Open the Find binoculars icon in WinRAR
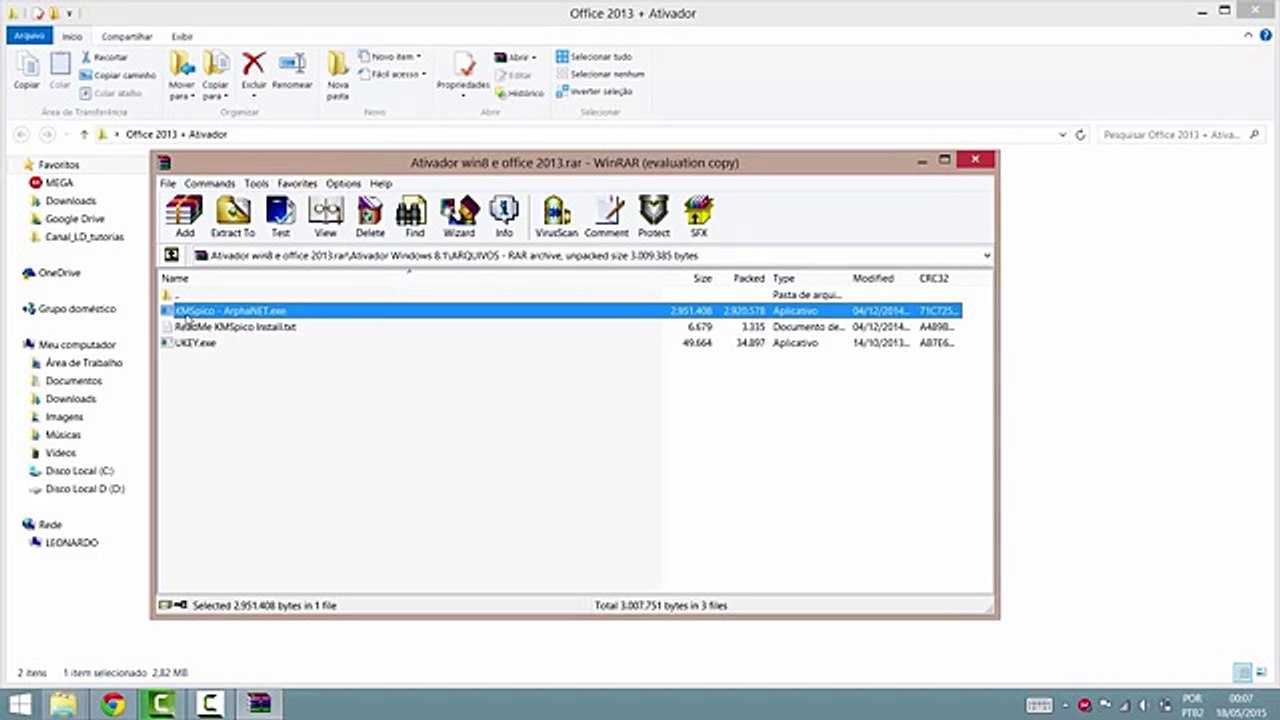 [x=413, y=216]
